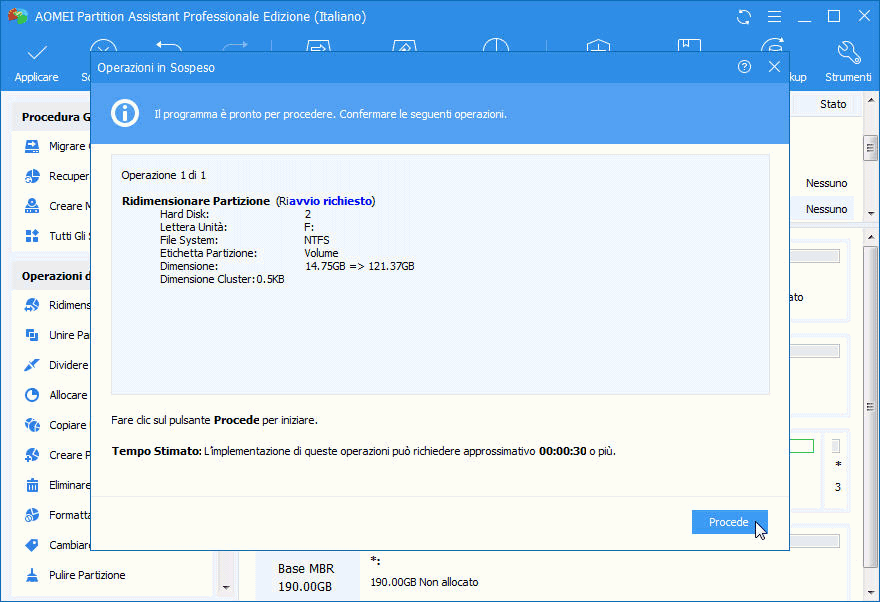Click the Creare M... sidebar icon
Image resolution: width=880 pixels, height=602 pixels.
[x=32, y=206]
